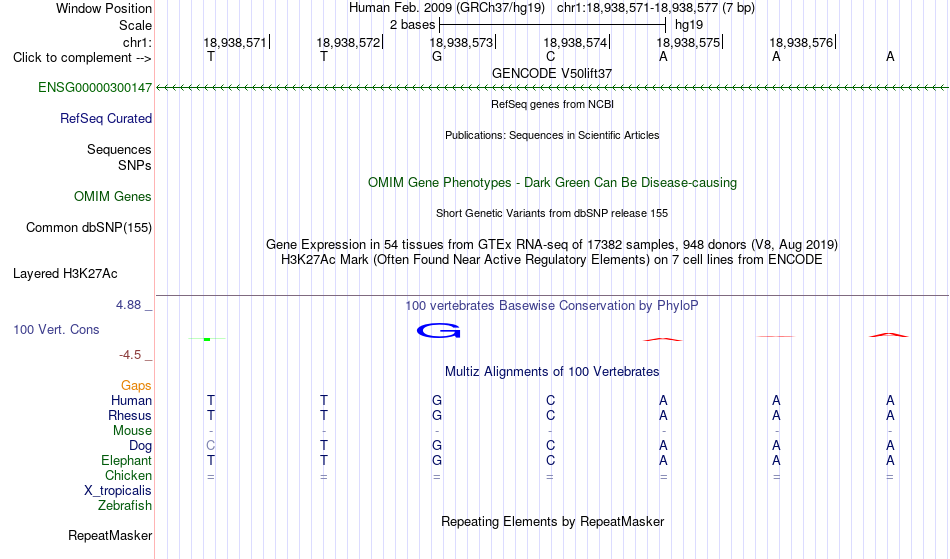The image size is (950, 559).
Task: Click the GENCODE V50lift37 track title
Action: pos(552,73)
